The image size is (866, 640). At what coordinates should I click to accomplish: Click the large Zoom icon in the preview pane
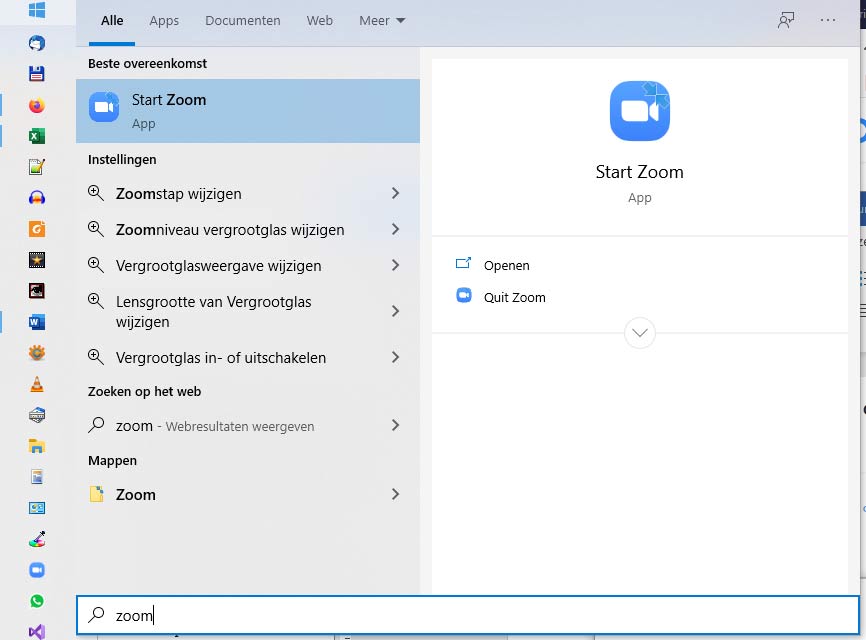pos(640,110)
